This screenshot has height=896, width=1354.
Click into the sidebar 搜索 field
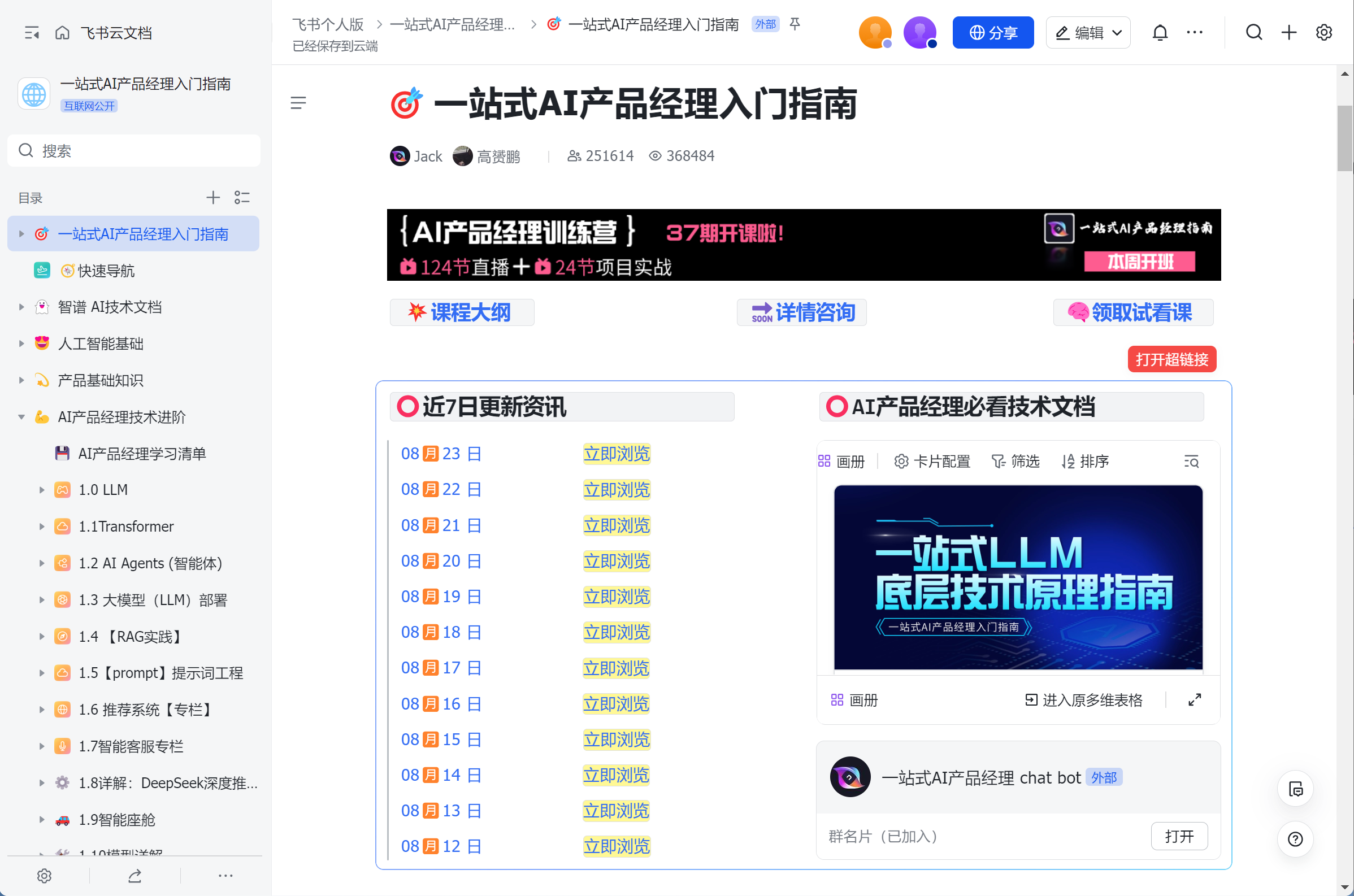click(134, 151)
